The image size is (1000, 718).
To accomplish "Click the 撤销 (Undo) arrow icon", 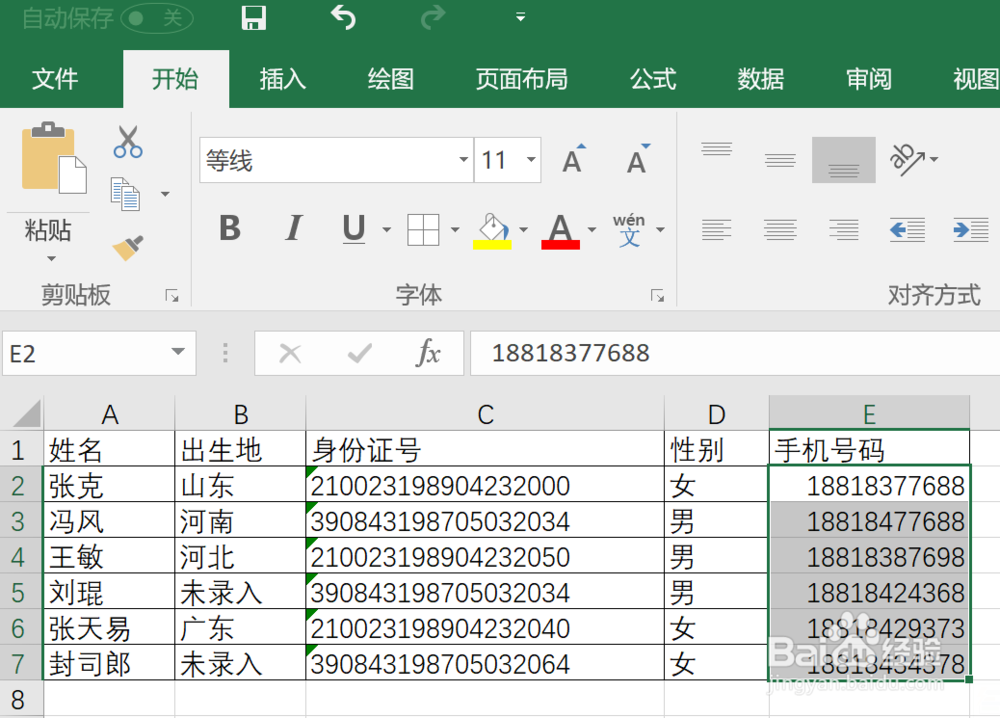I will point(342,18).
